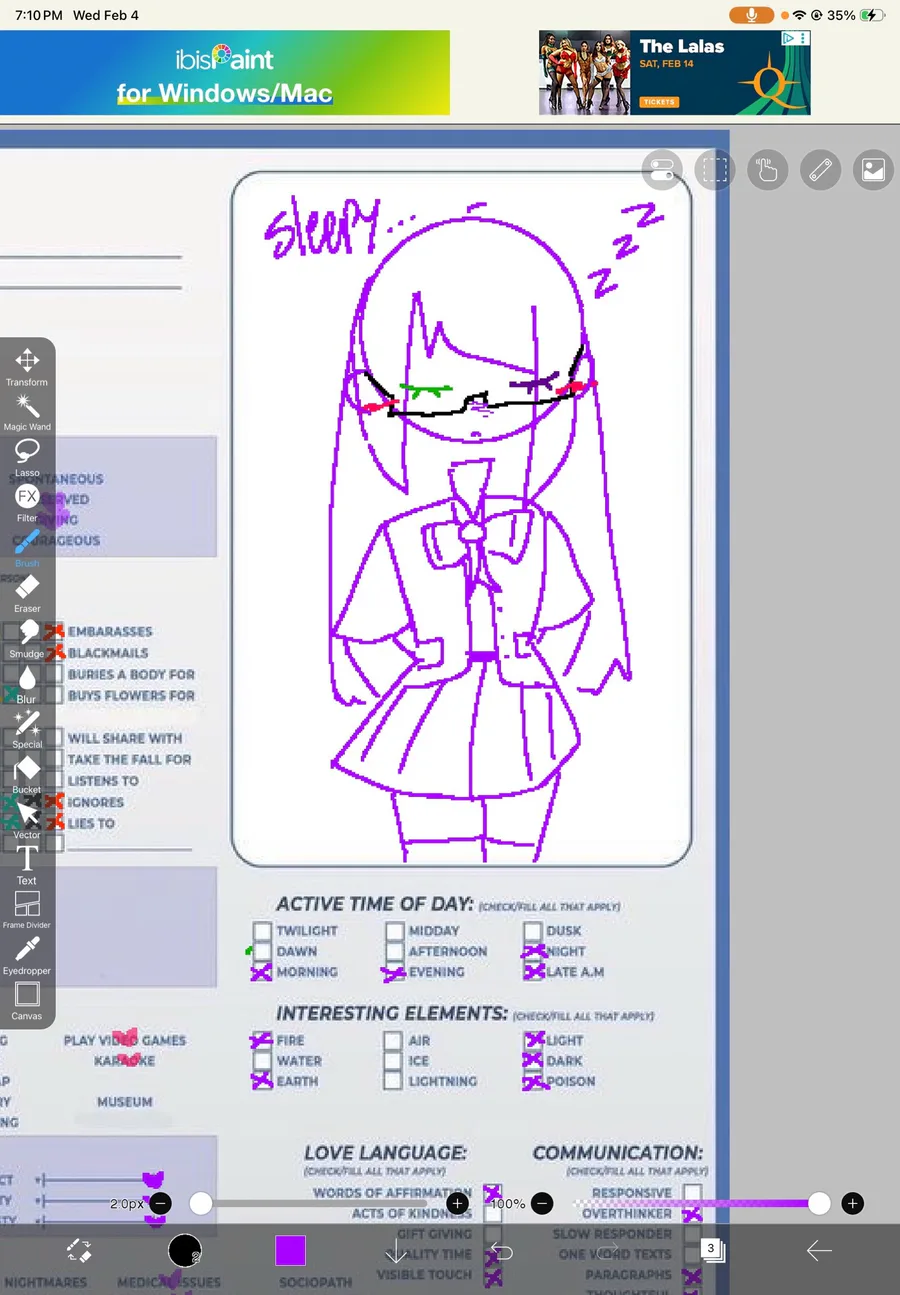Check the DUSK checkbox

point(532,931)
